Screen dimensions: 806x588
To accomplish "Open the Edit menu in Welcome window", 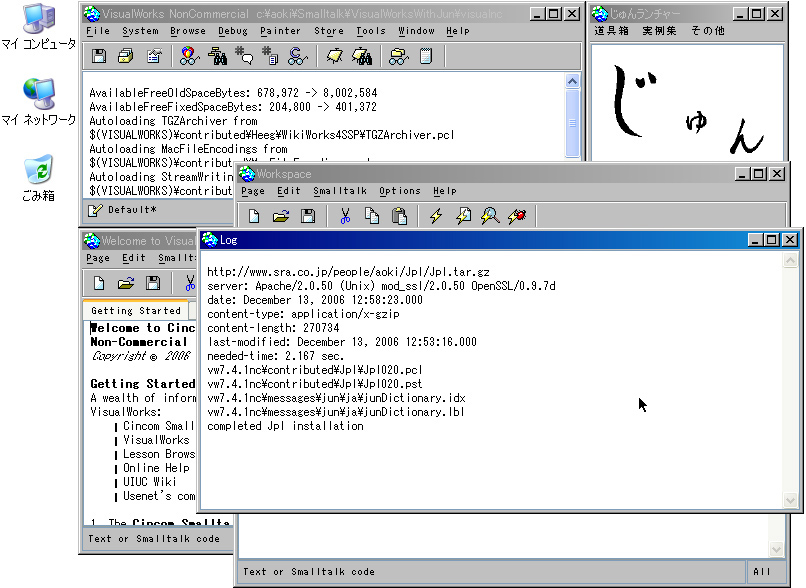I will pyautogui.click(x=134, y=258).
